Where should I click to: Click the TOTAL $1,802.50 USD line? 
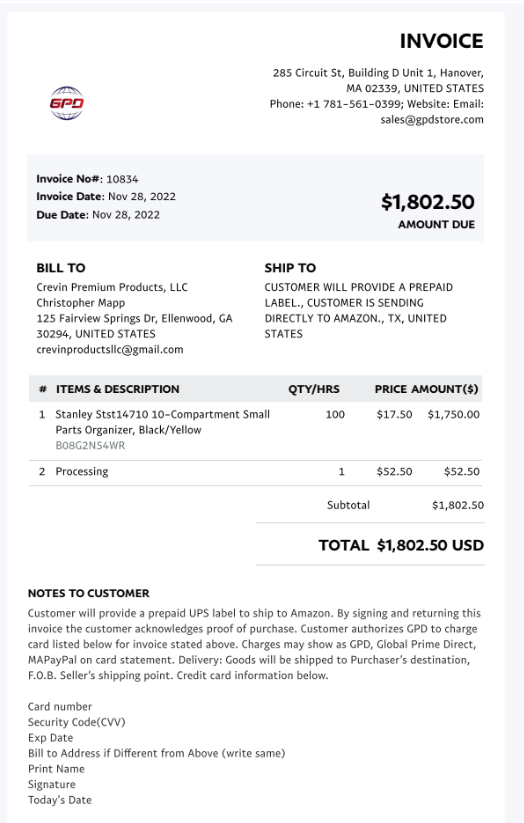click(x=401, y=545)
